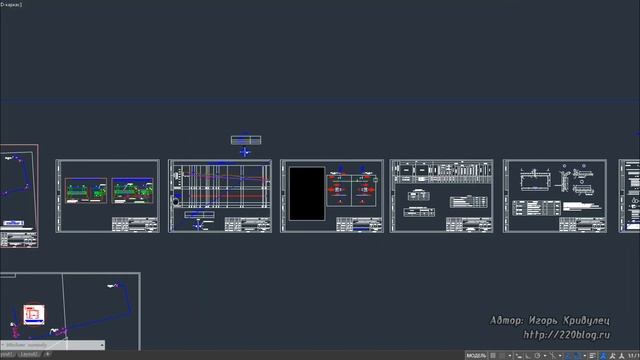The image size is (640, 360).
Task: Expand command line history arrow
Action: 102,345
